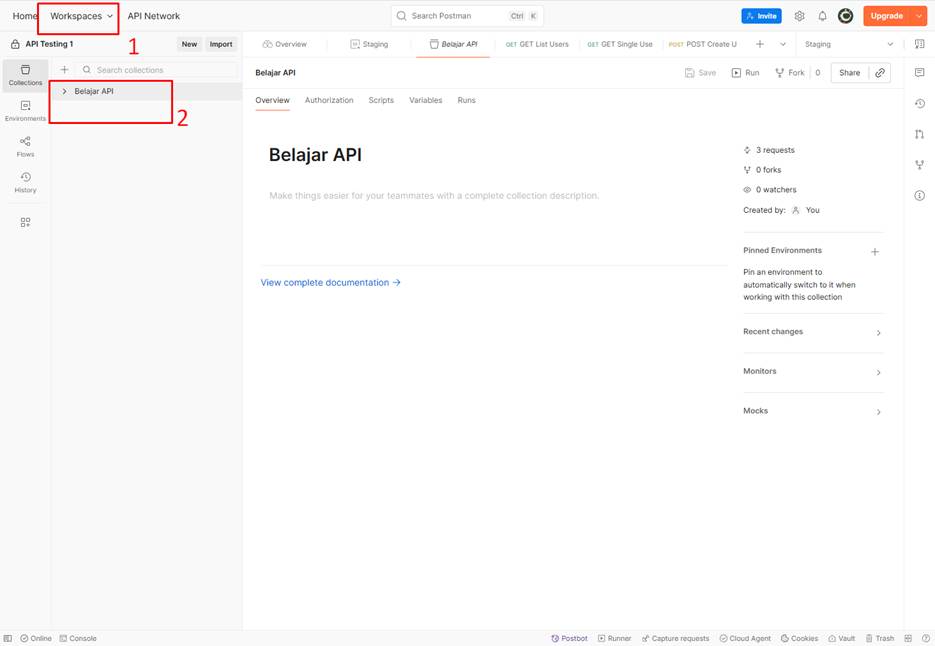
Task: Click the settings gear icon
Action: click(x=799, y=16)
